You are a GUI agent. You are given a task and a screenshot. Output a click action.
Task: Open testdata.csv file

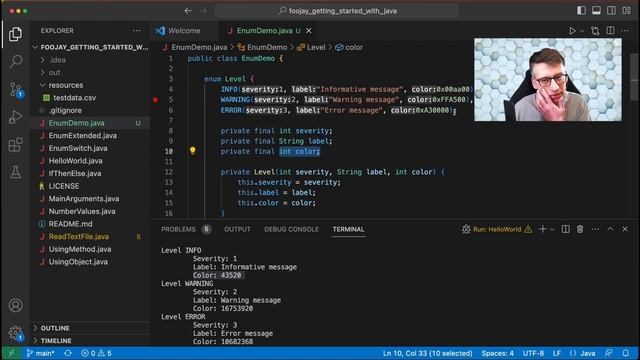coord(91,98)
